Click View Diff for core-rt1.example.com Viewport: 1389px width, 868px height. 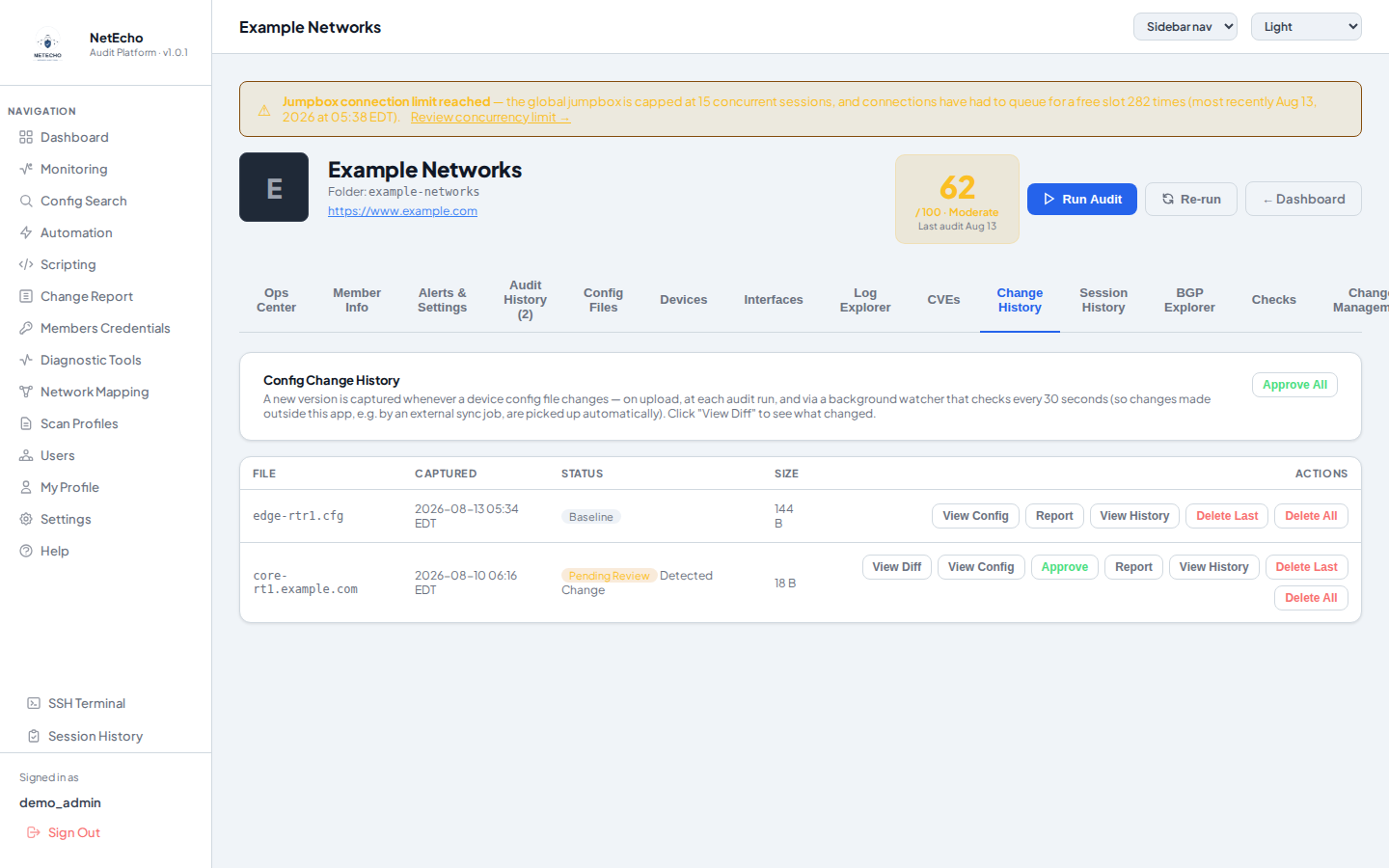pos(897,567)
